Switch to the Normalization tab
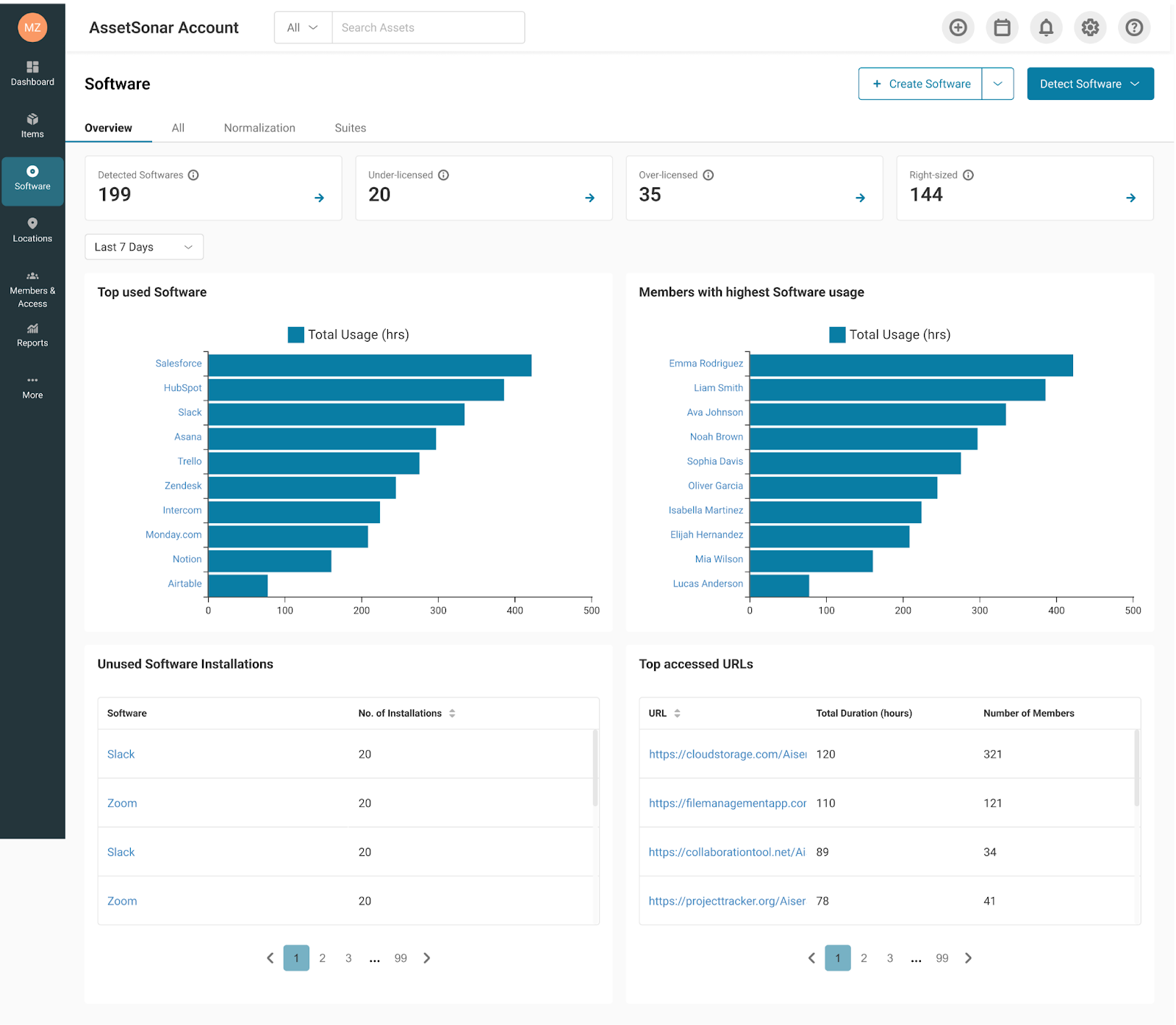Screen dimensions: 1176x1025 pos(259,128)
